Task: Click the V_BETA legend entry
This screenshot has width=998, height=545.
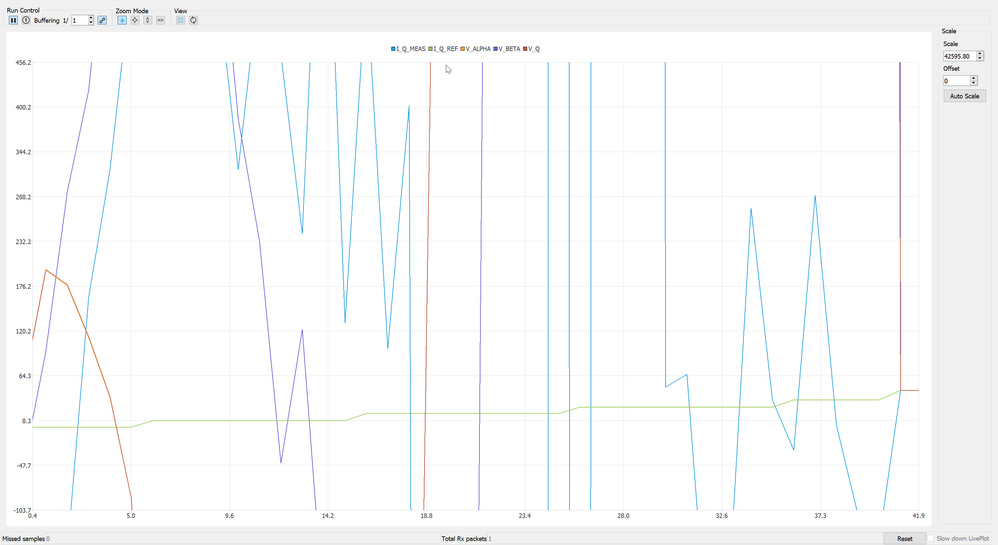Action: (507, 49)
